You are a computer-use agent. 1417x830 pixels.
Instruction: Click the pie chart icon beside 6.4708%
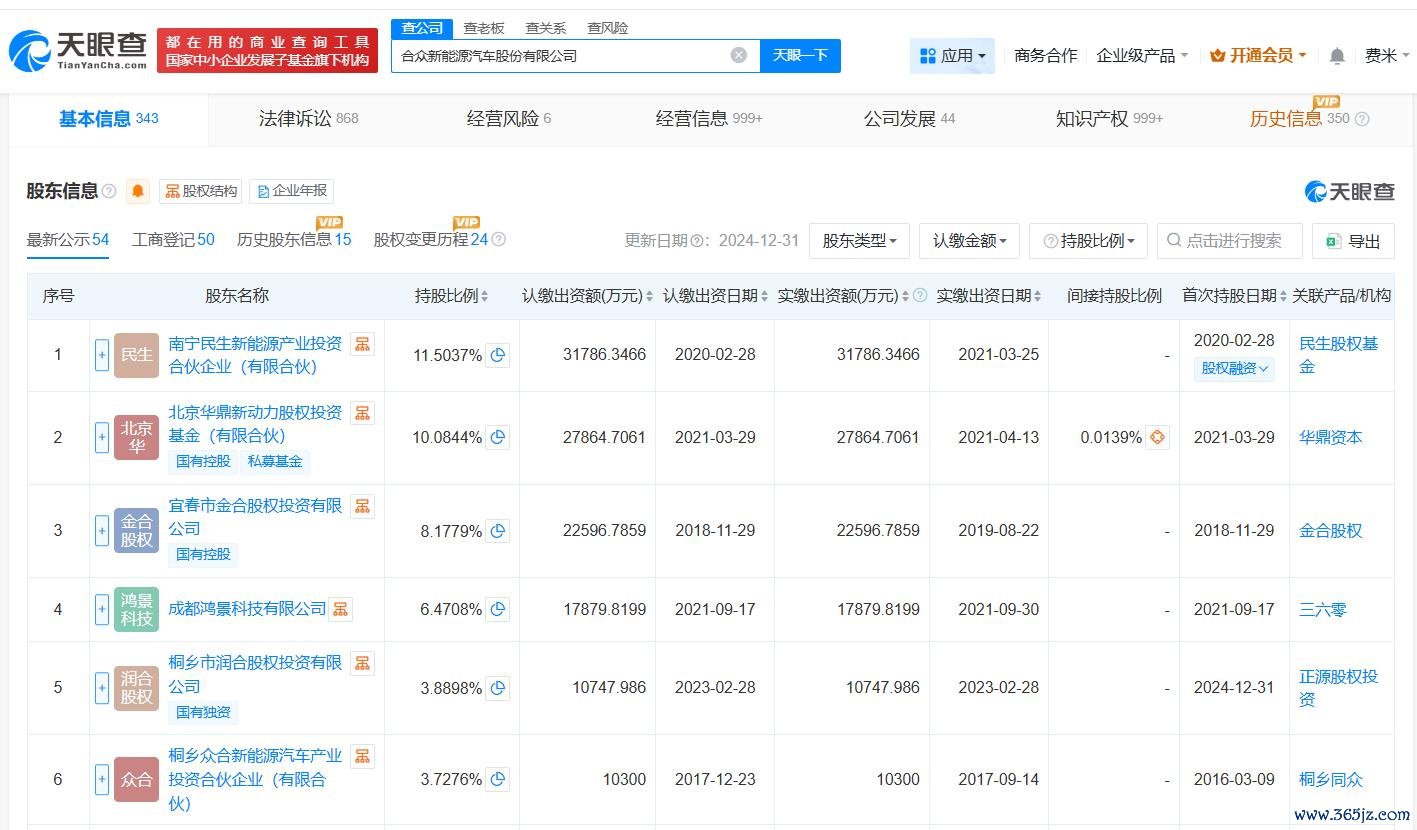[498, 609]
